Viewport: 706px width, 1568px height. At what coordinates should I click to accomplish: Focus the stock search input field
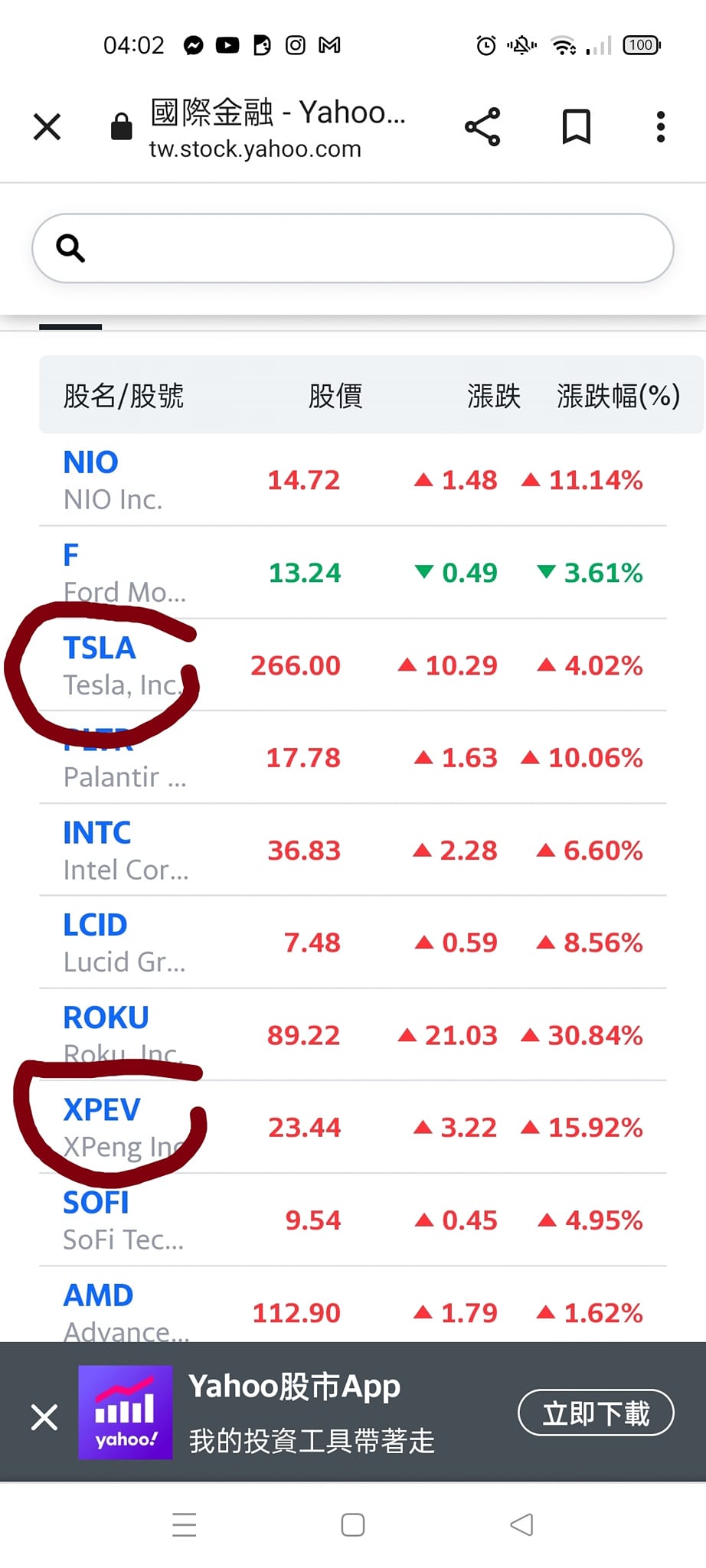coord(368,248)
